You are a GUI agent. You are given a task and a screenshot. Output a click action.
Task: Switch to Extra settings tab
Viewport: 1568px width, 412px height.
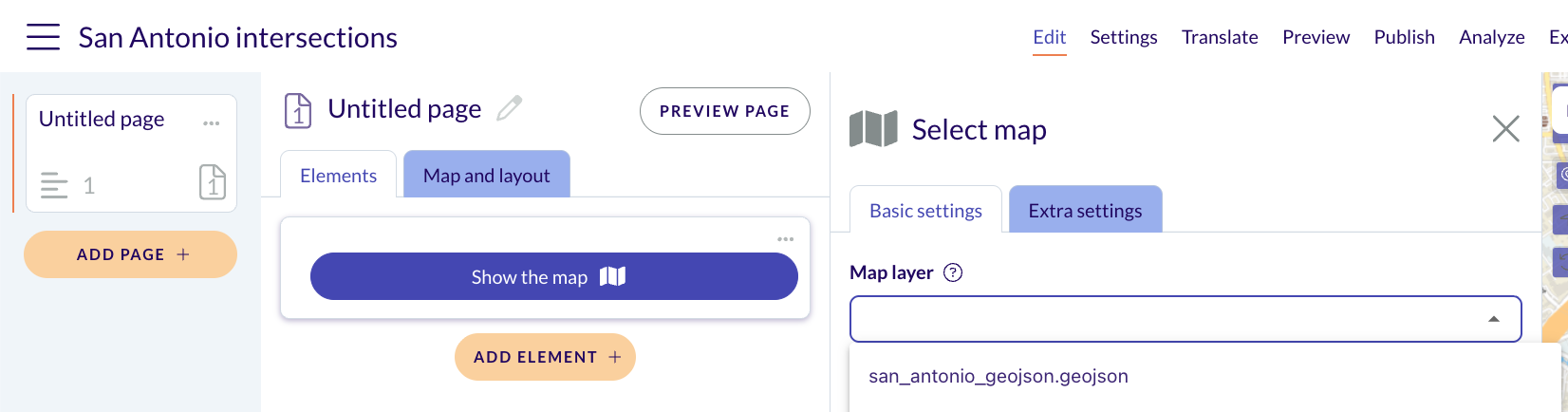(x=1085, y=210)
